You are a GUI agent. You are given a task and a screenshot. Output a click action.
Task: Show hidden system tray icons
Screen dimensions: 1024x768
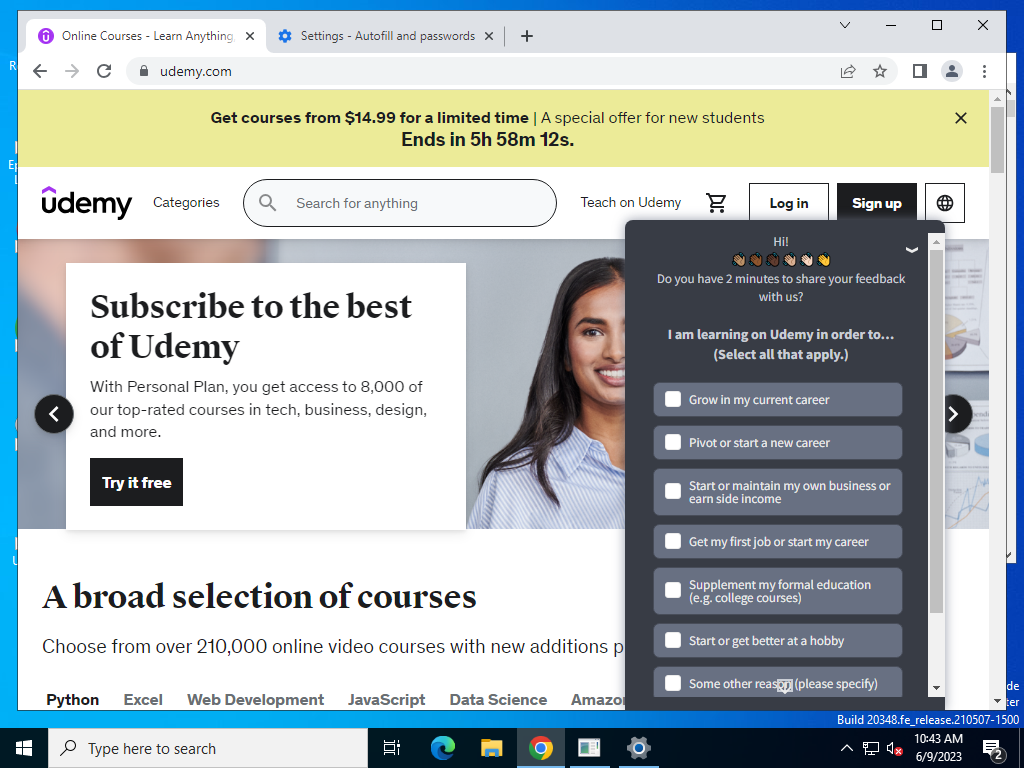[846, 748]
